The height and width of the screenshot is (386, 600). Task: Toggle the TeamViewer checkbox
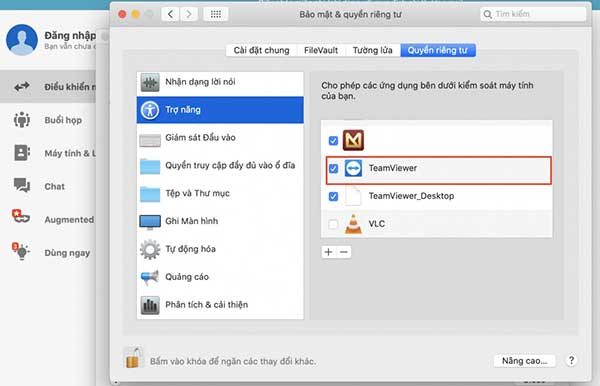pyautogui.click(x=333, y=168)
